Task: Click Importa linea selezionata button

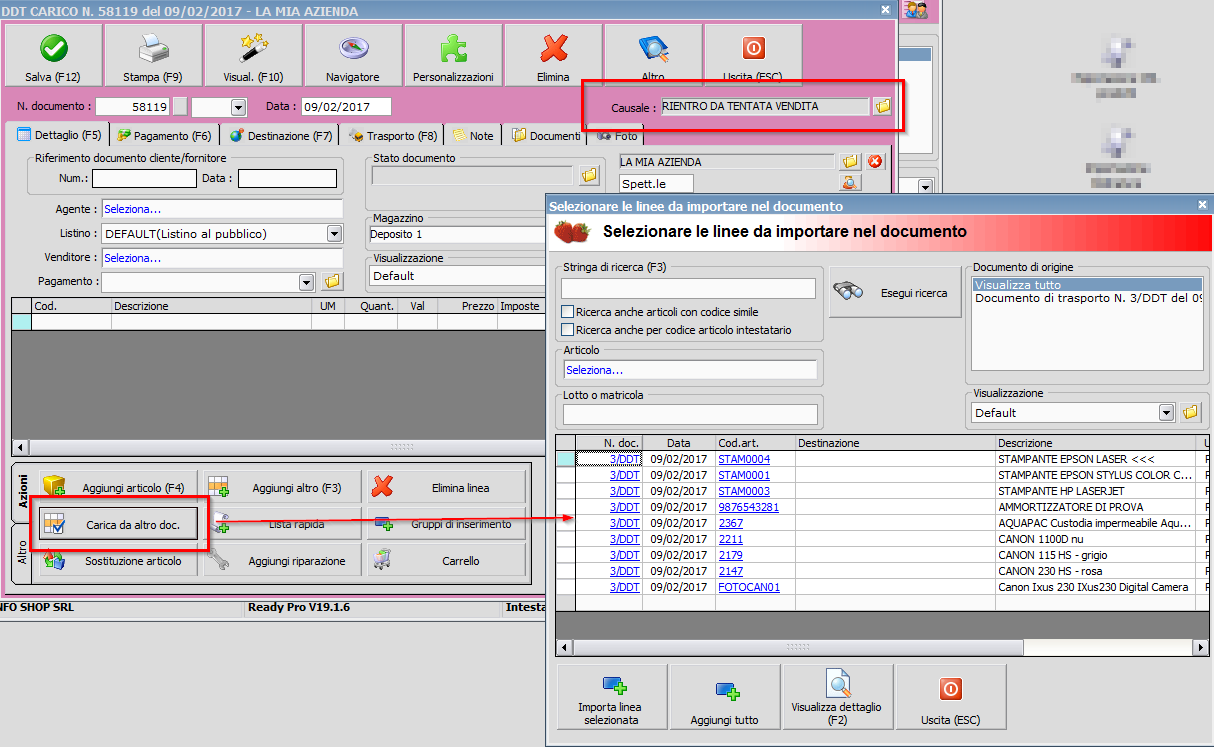Action: [x=612, y=698]
